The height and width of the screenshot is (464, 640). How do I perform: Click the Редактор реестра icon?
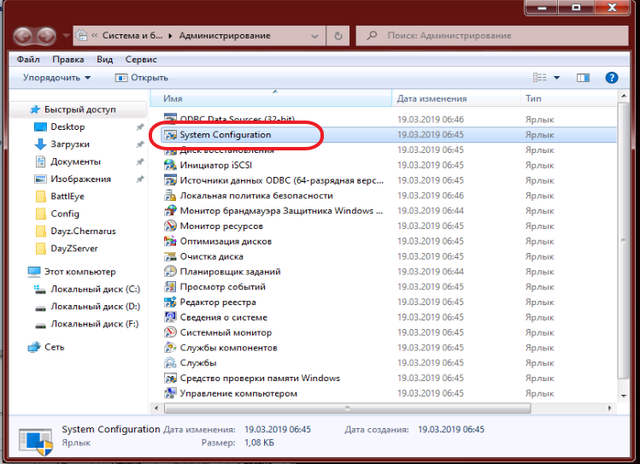pos(170,302)
